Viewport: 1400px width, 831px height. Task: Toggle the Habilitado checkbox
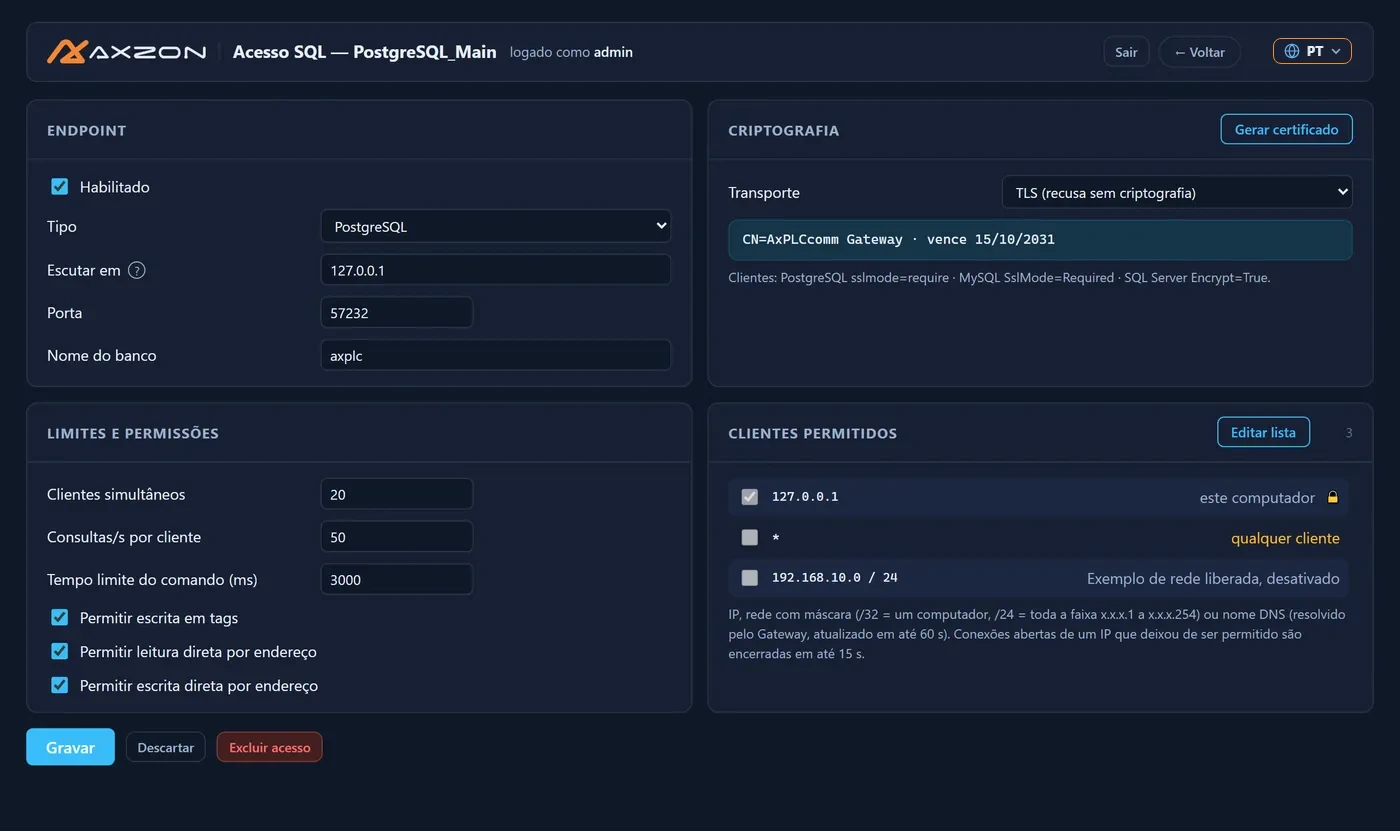[x=60, y=187]
